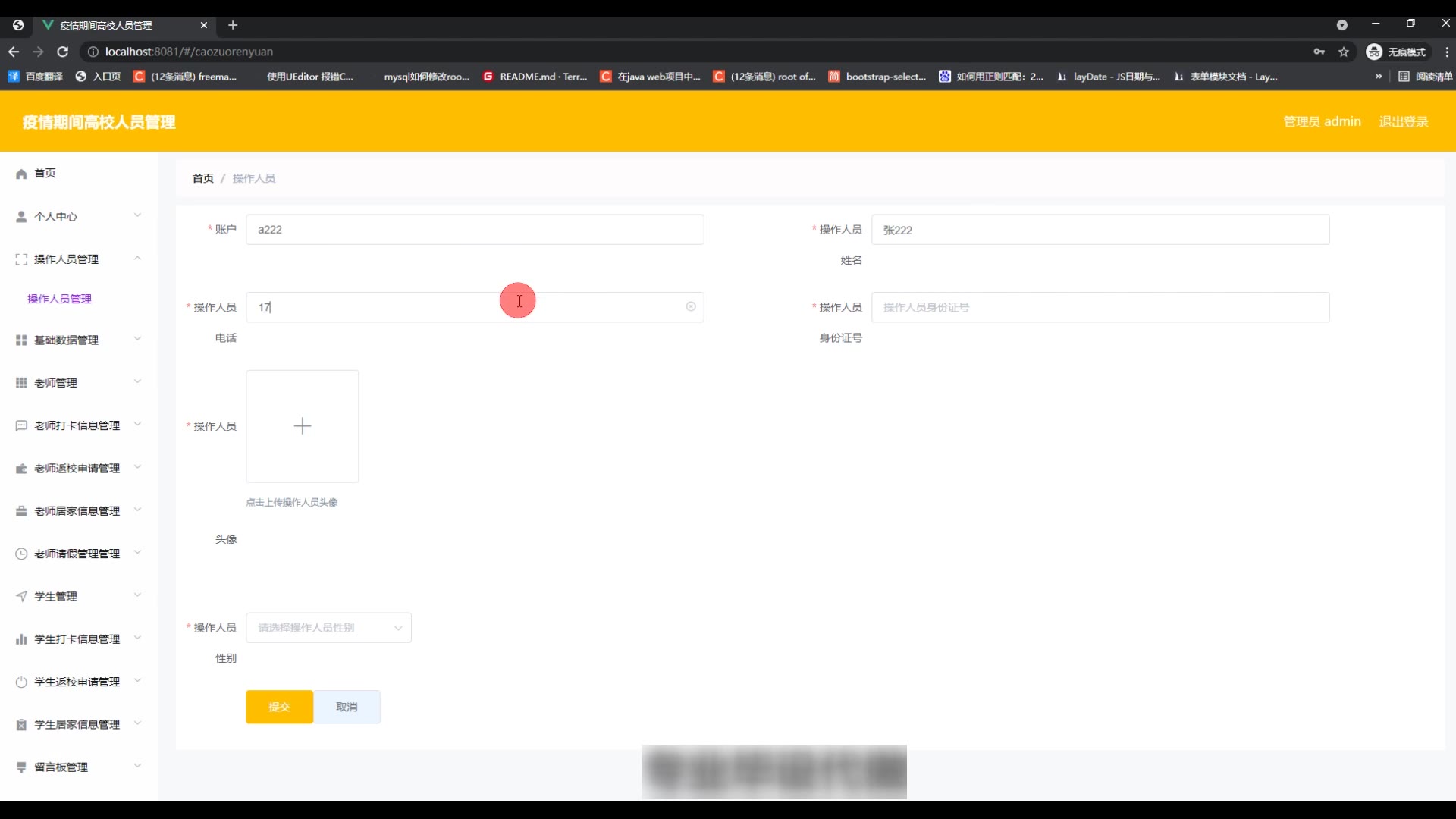Image resolution: width=1456 pixels, height=819 pixels.
Task: Click the home icon in sidebar
Action: 21,174
